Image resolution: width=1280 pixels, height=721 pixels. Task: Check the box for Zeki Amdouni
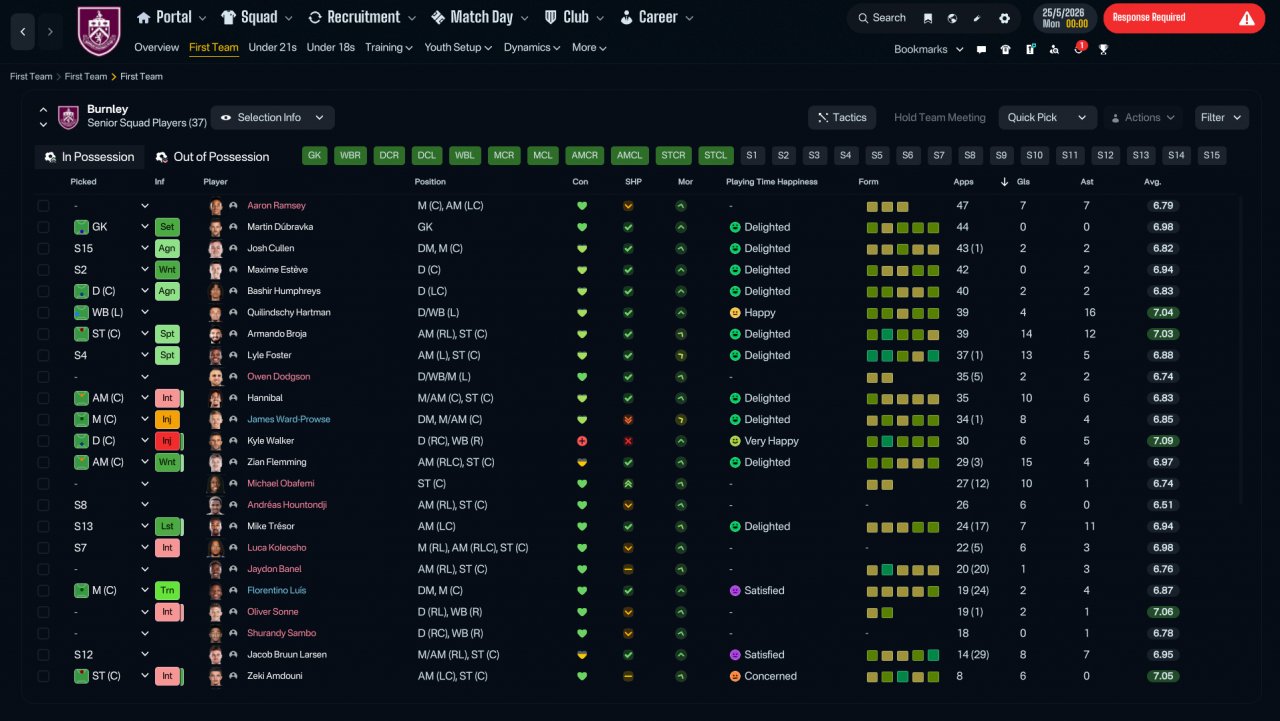pos(43,676)
